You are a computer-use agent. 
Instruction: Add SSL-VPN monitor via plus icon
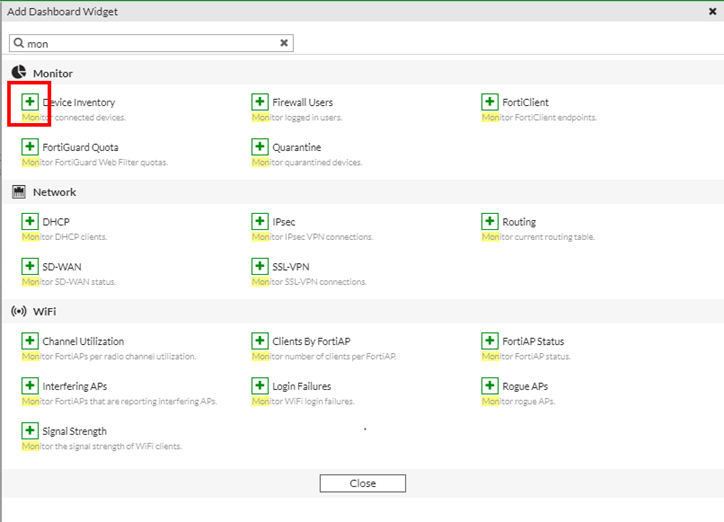coord(260,267)
